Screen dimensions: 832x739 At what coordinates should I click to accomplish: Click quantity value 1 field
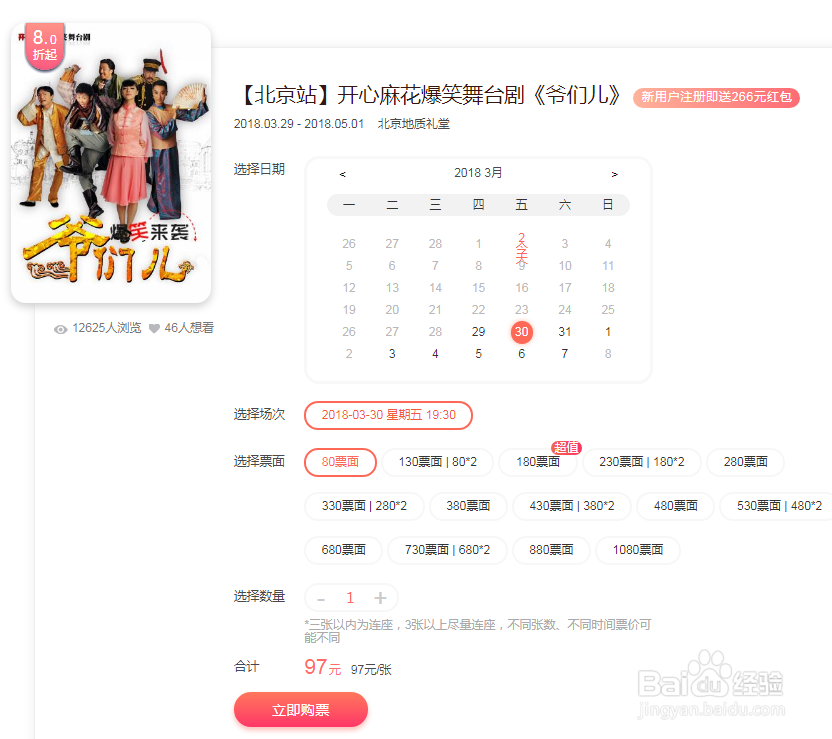350,598
